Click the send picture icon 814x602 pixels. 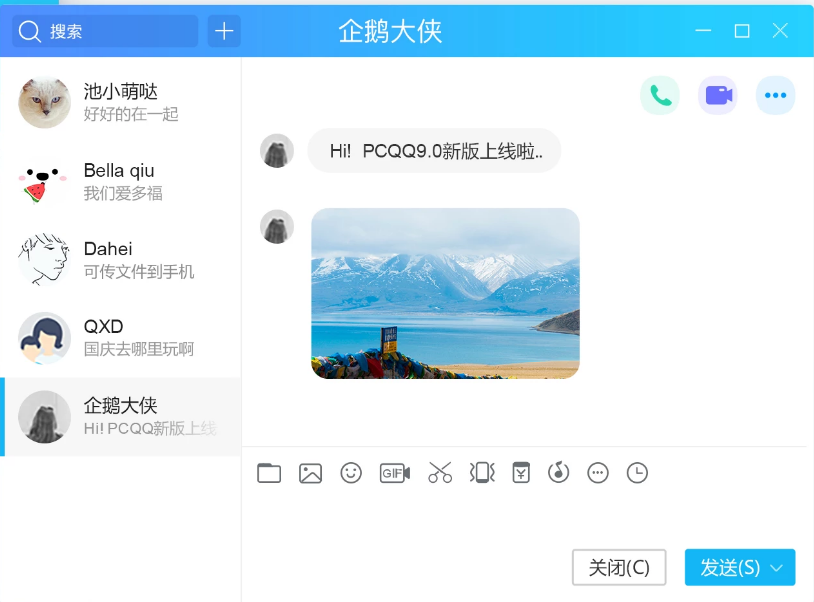[310, 473]
